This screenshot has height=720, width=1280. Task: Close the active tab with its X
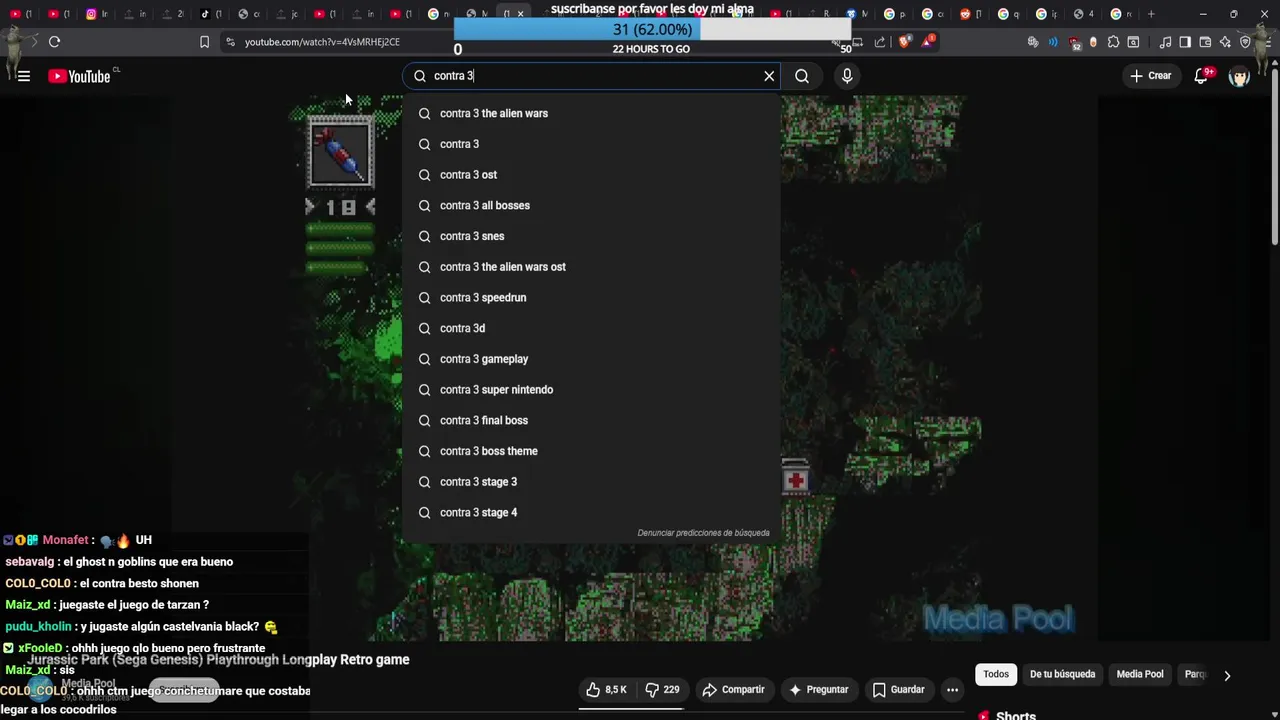[x=520, y=14]
